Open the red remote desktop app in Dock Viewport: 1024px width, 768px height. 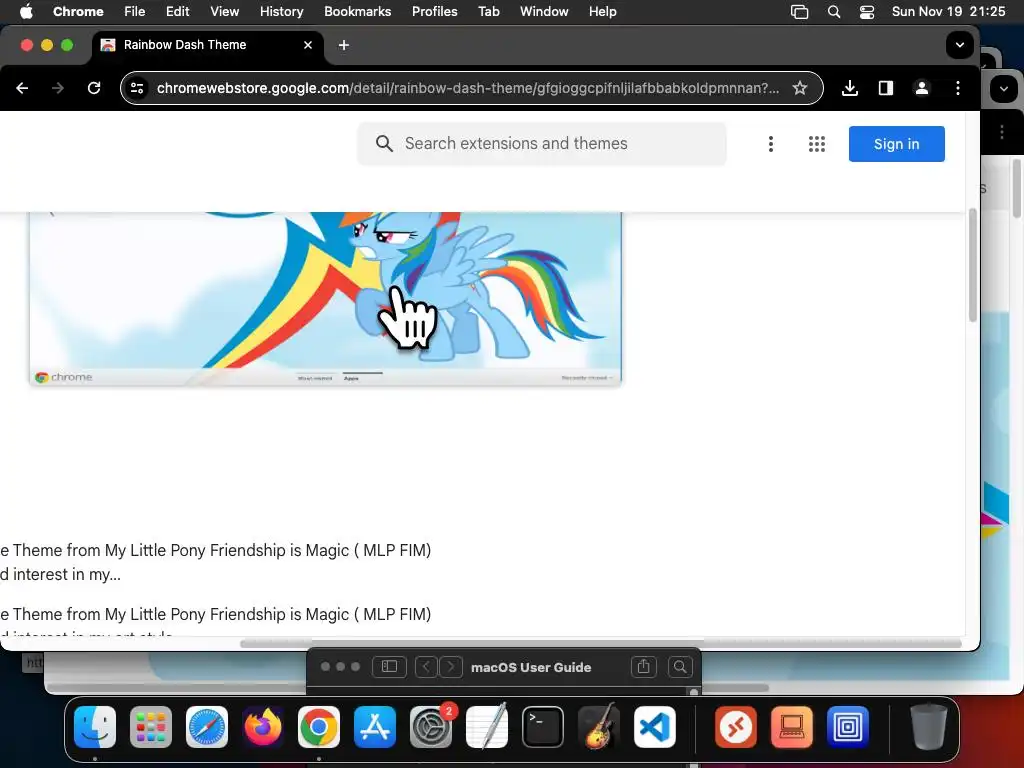coord(736,727)
